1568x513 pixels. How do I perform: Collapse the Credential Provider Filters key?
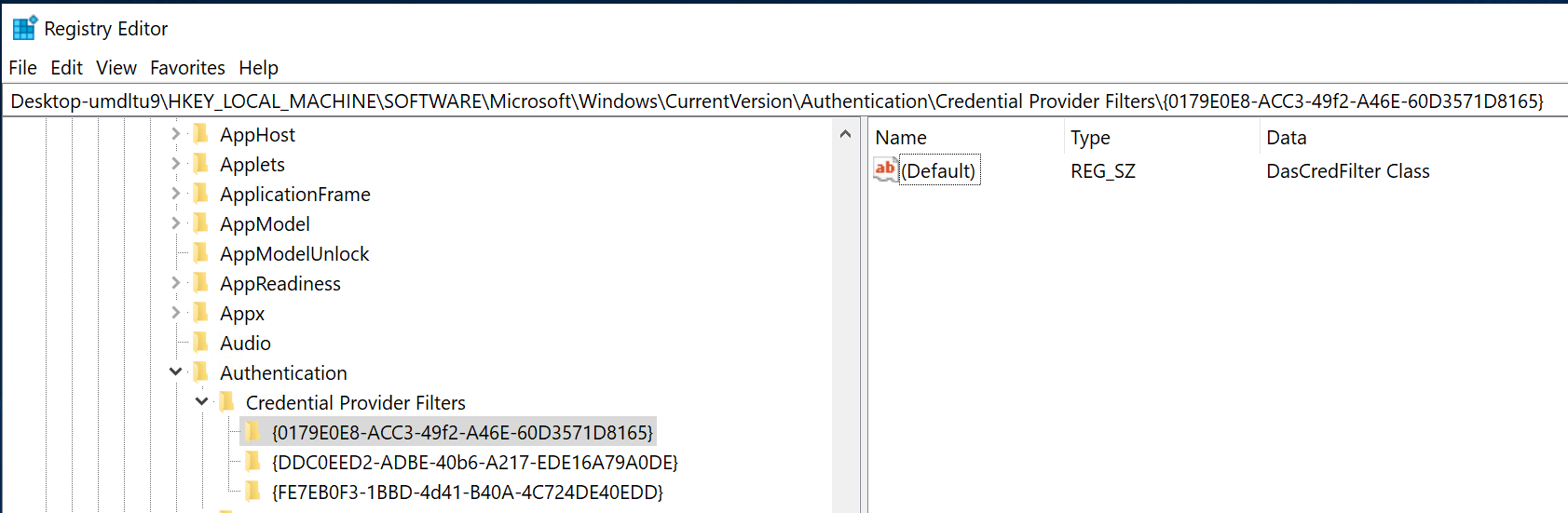tap(201, 402)
